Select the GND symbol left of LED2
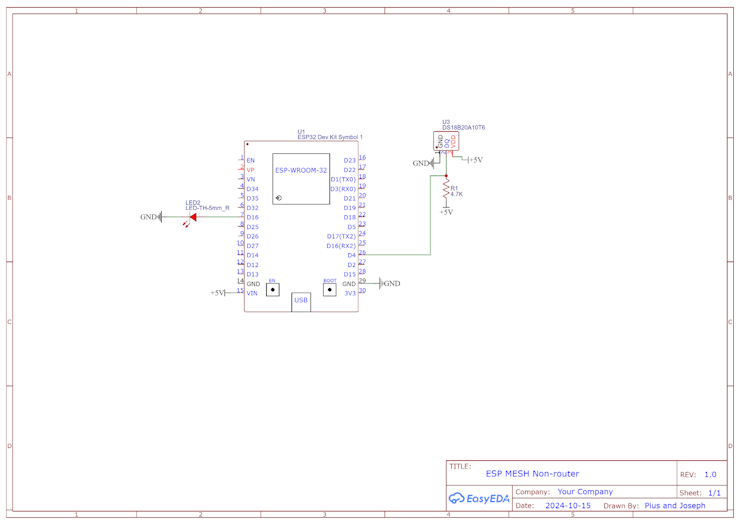This screenshot has height=524, width=740. 151,217
